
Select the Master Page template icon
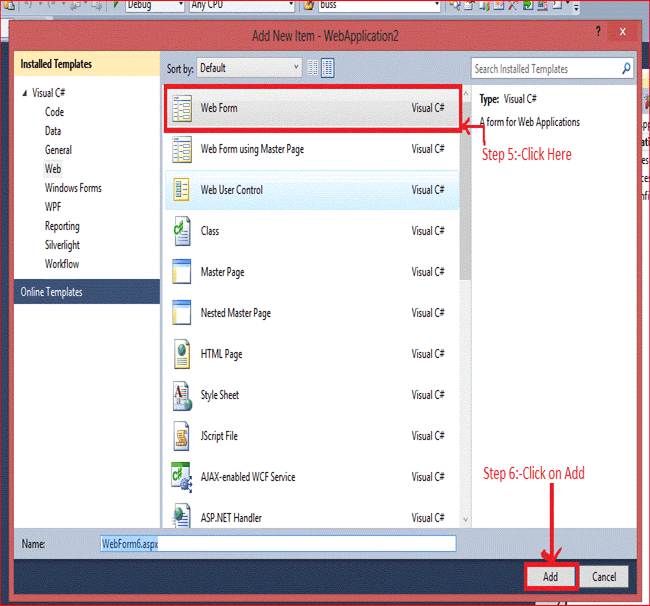tap(182, 271)
